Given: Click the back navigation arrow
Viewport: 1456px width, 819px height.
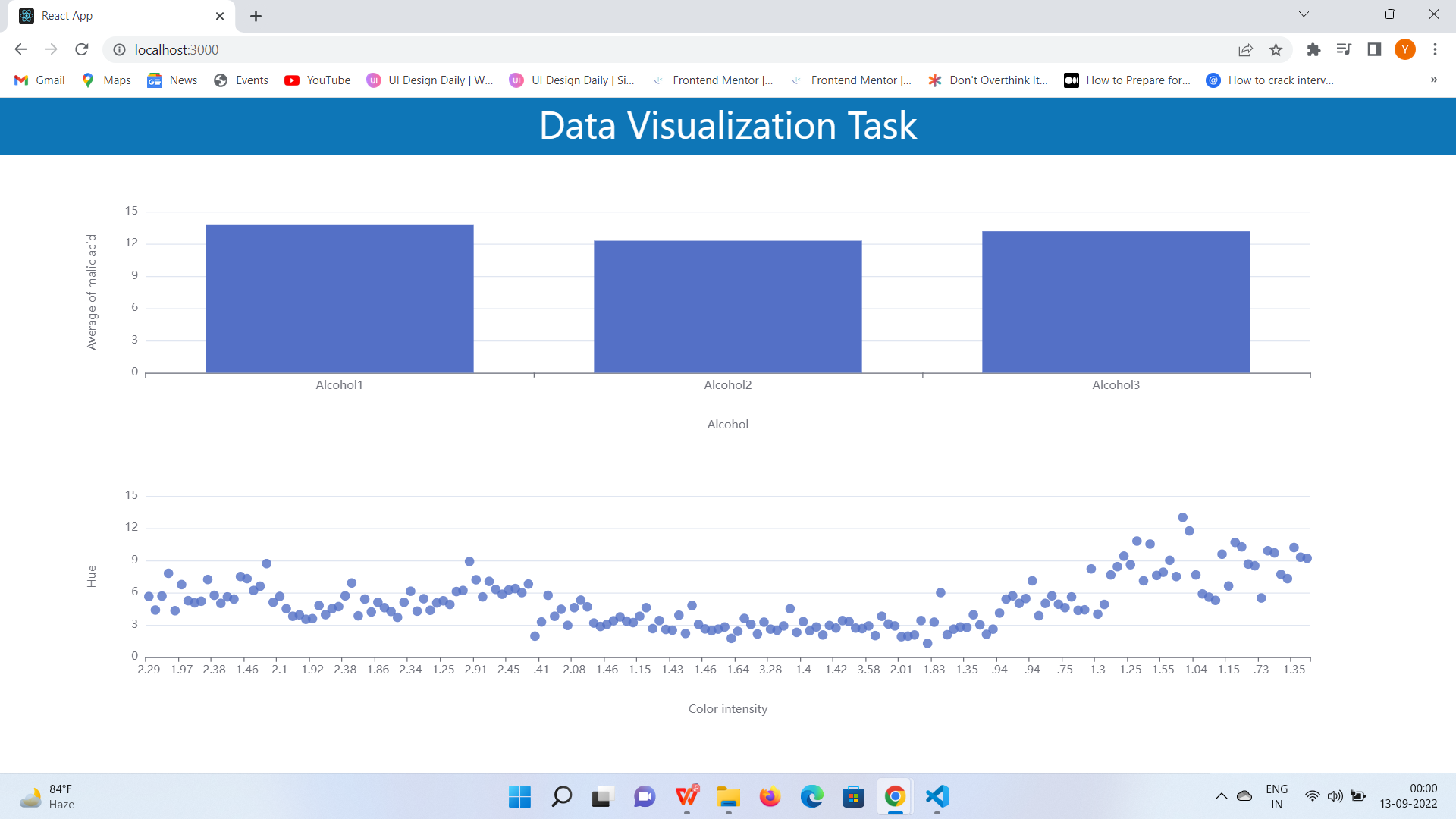Looking at the screenshot, I should click(x=20, y=49).
